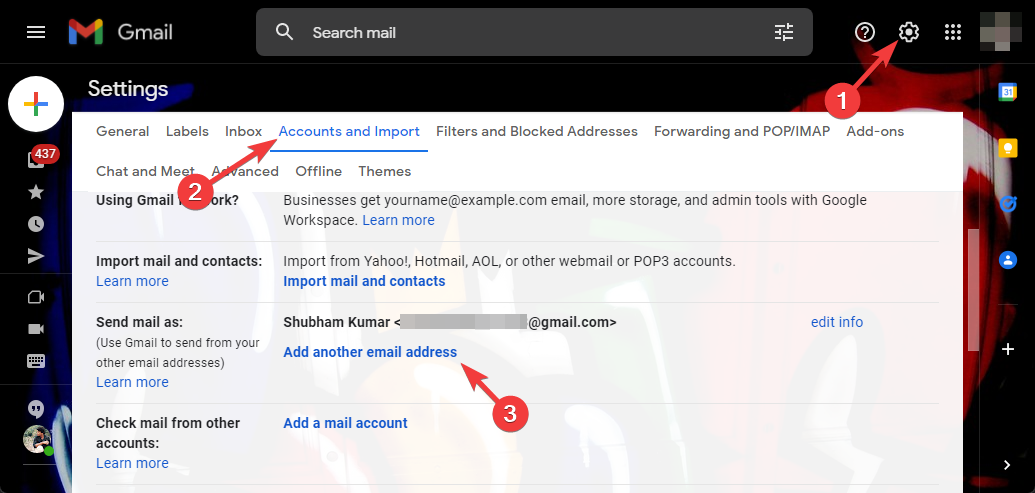This screenshot has width=1035, height=493.
Task: Click the keyboard icon in sidebar
Action: click(x=36, y=361)
